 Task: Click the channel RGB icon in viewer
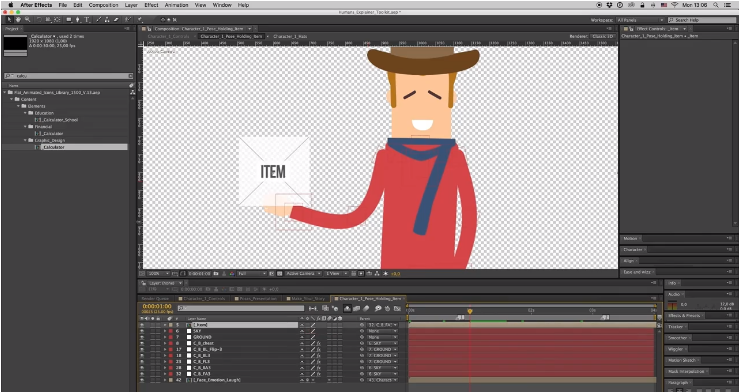click(232, 273)
